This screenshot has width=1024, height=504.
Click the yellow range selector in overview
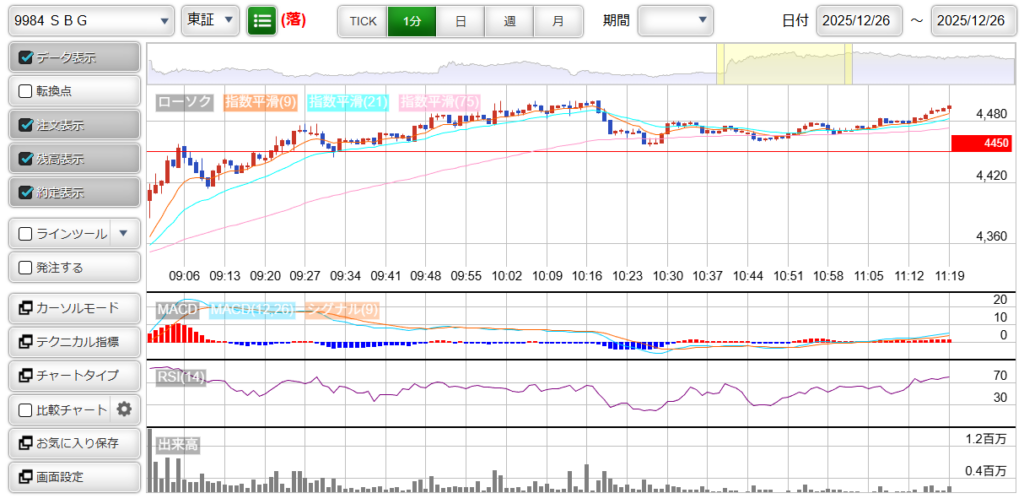pos(784,65)
